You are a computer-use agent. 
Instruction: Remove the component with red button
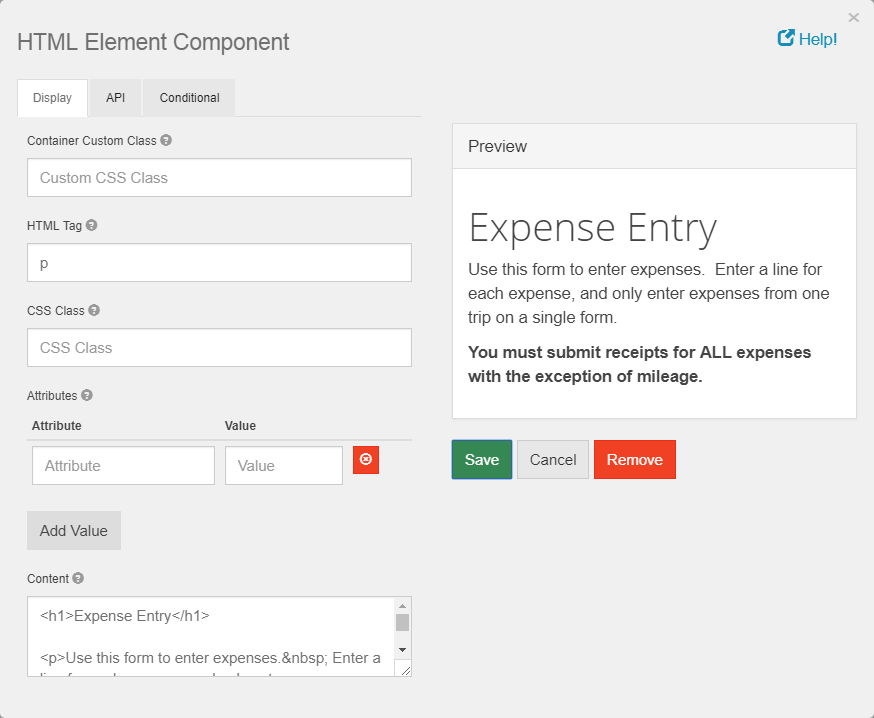pos(634,459)
